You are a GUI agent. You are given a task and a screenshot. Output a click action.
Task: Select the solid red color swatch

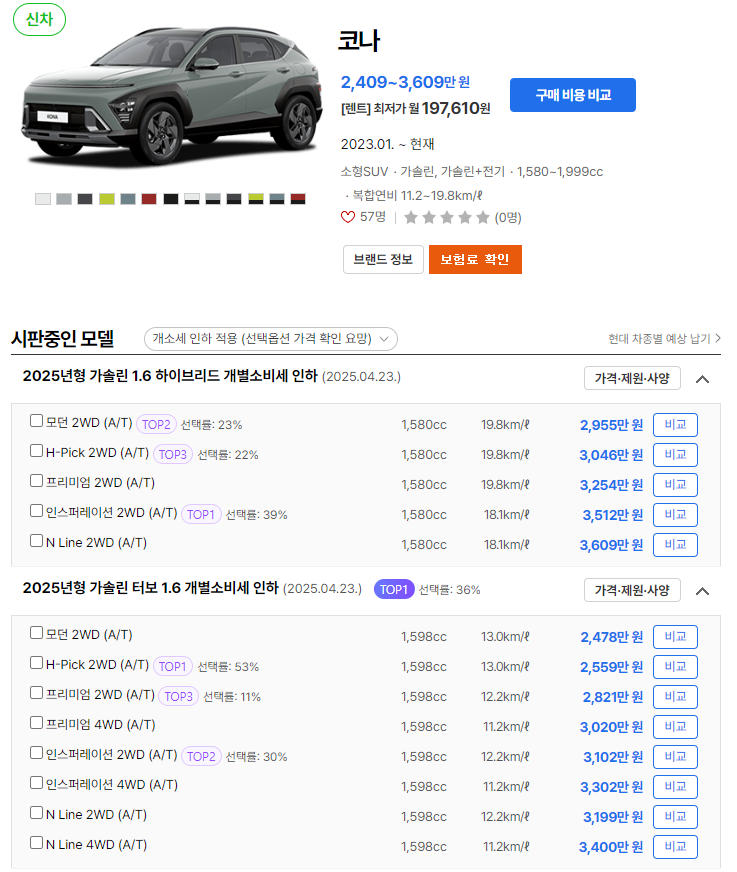[x=149, y=199]
